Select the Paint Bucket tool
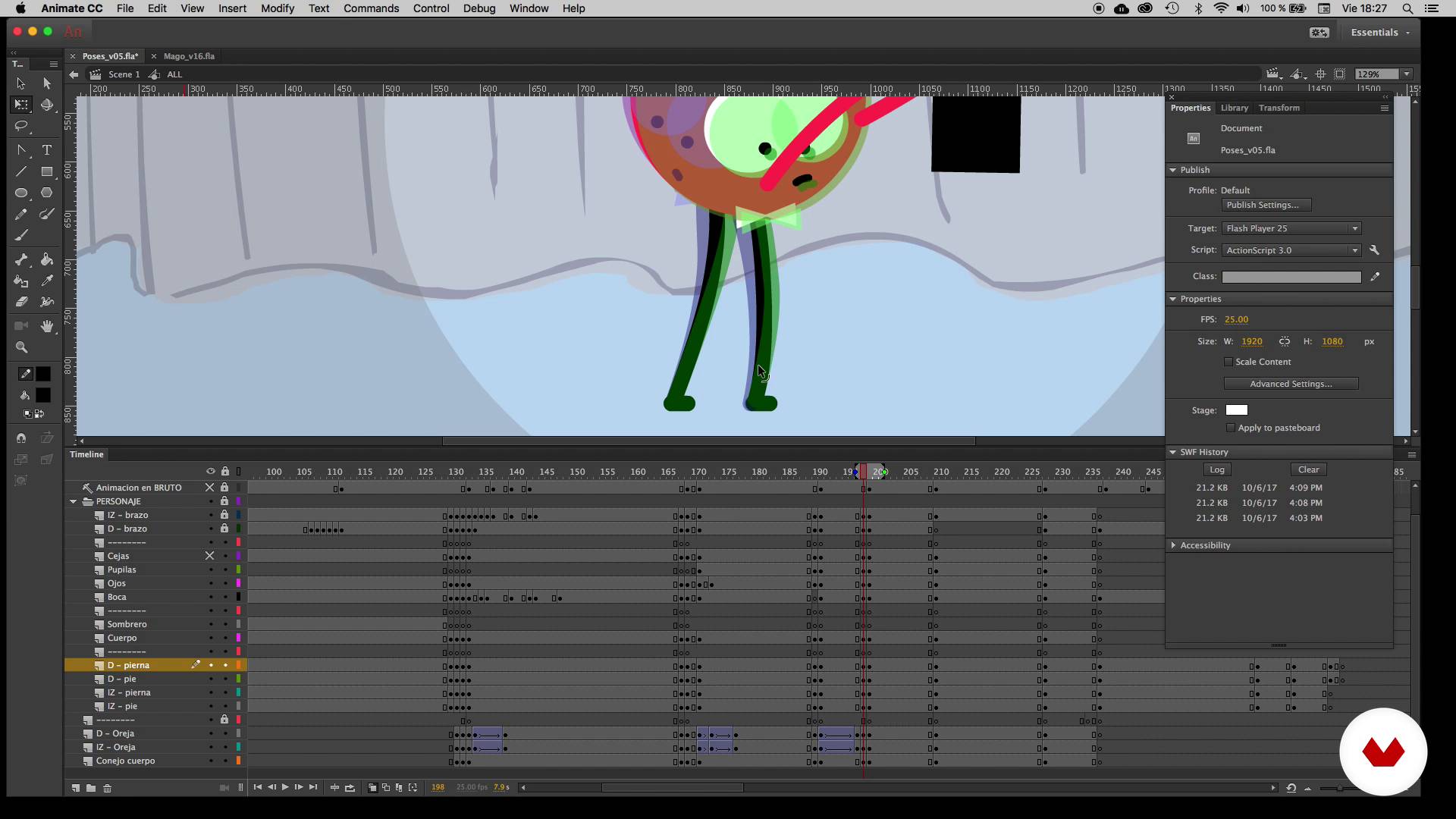 coord(47,260)
